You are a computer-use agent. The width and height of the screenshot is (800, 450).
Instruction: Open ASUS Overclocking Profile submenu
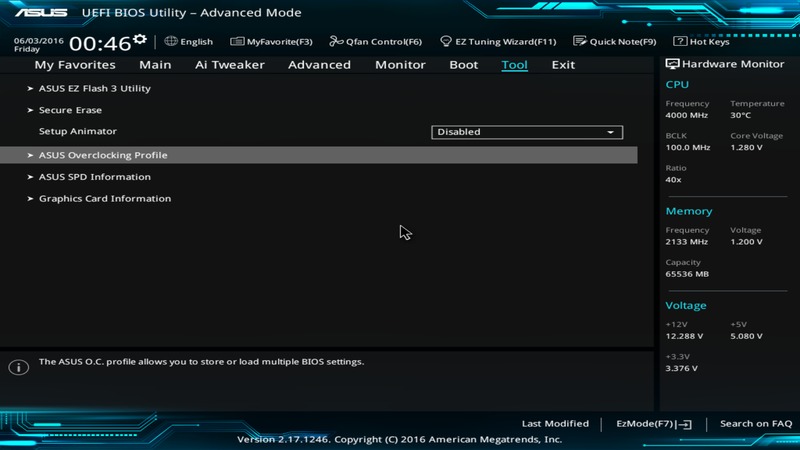[x=103, y=155]
